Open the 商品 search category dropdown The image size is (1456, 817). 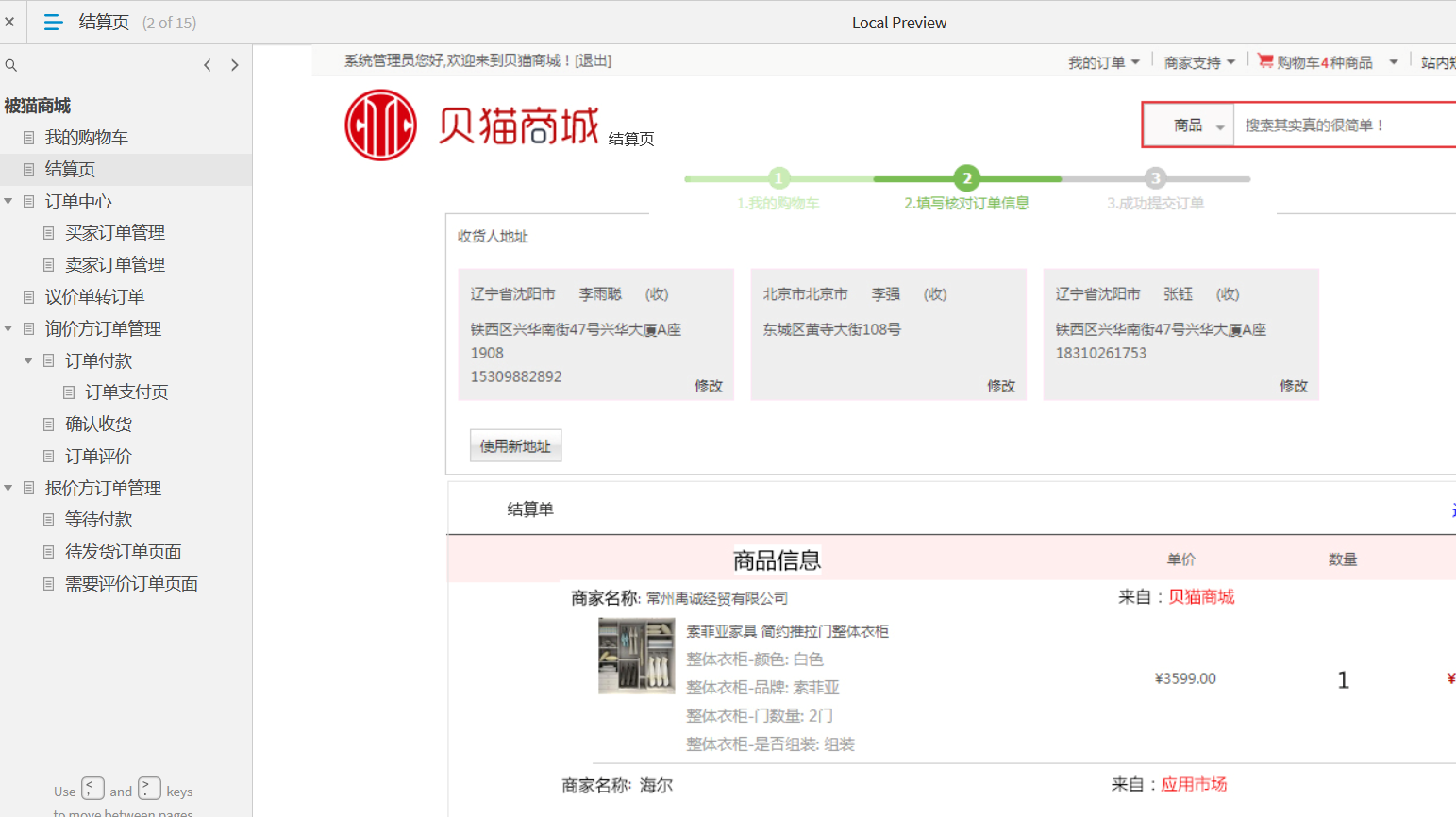pos(1189,125)
